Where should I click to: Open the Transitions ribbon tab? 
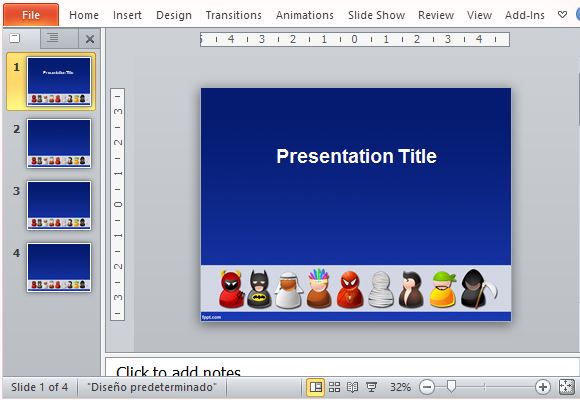click(x=233, y=15)
